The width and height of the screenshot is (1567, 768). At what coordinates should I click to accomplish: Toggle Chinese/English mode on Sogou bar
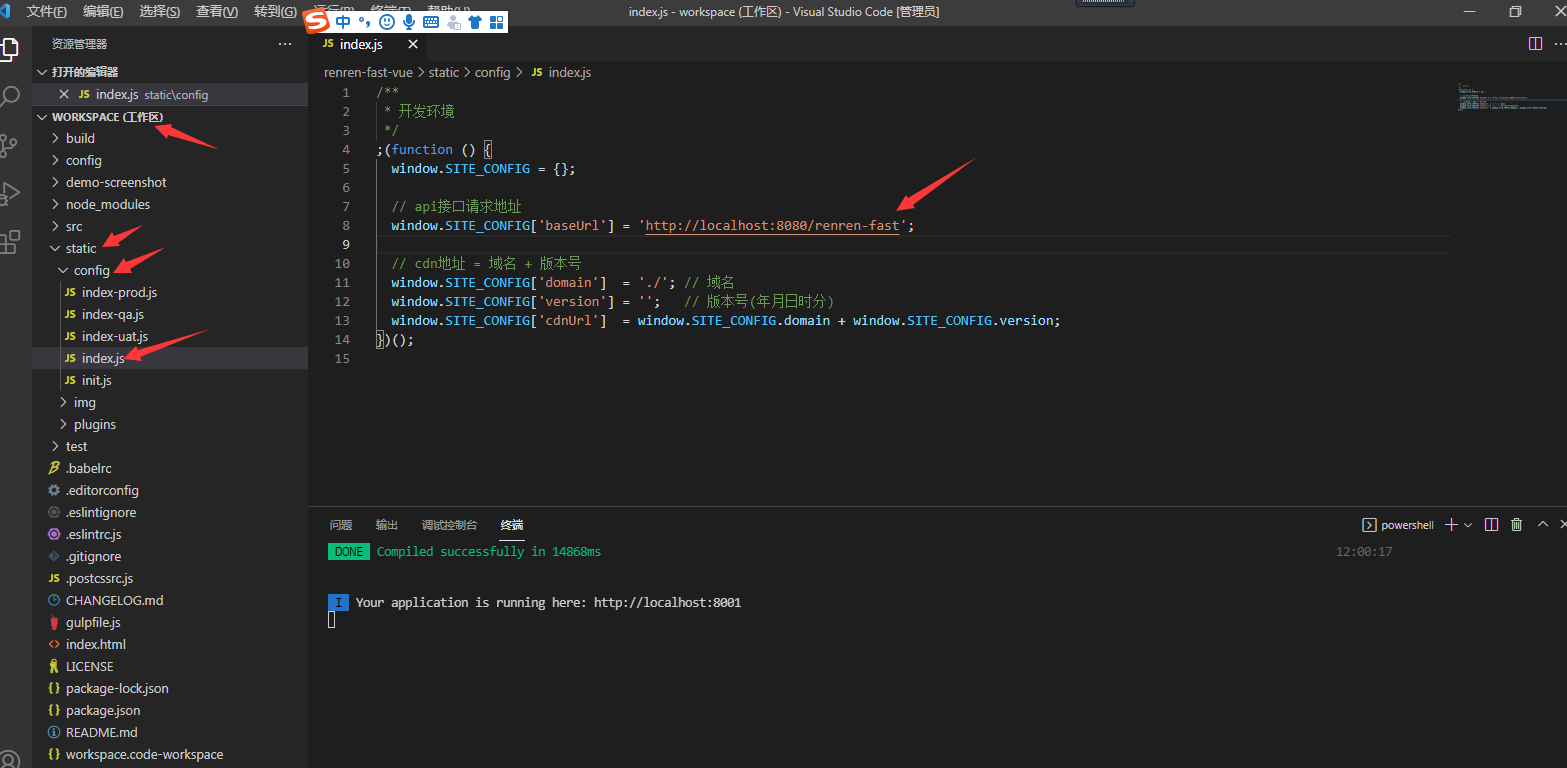click(x=344, y=21)
